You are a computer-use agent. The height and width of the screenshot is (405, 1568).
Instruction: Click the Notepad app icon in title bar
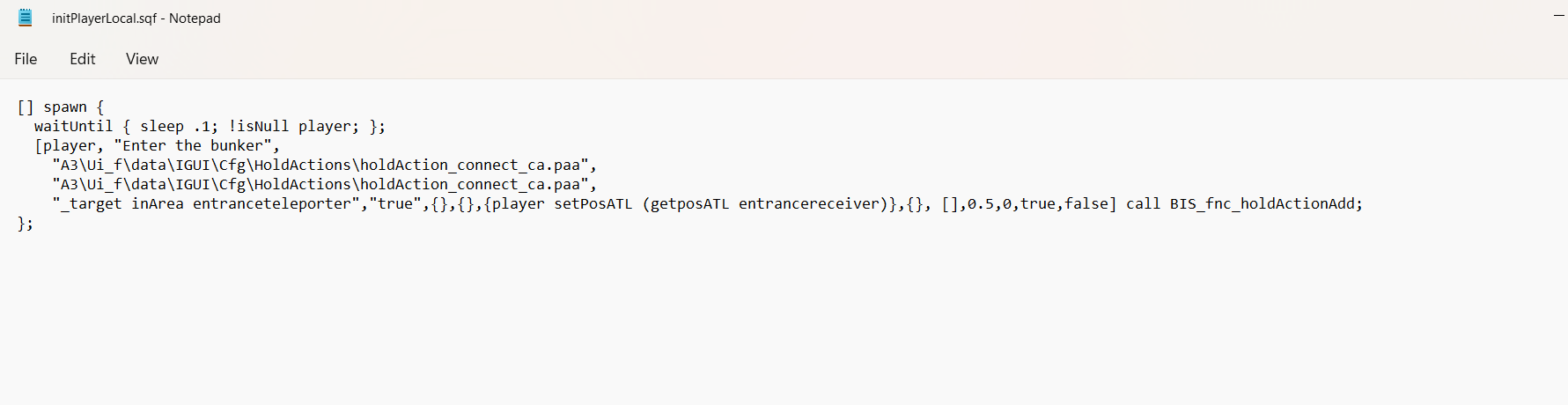click(x=25, y=18)
